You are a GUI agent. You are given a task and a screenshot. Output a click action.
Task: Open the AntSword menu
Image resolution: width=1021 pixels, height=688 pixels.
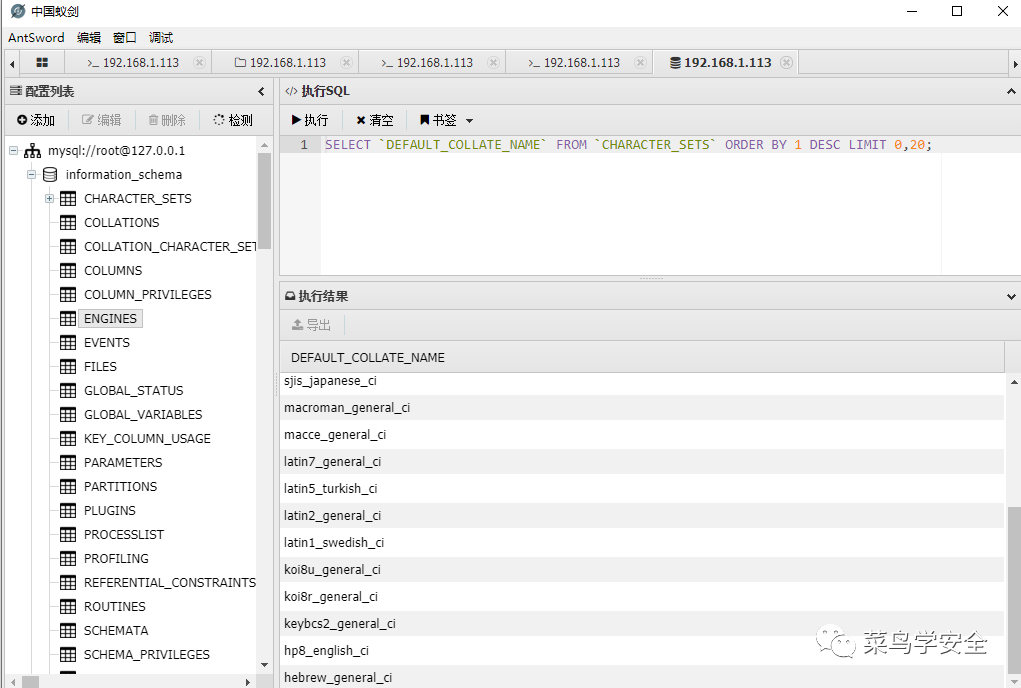[x=36, y=38]
